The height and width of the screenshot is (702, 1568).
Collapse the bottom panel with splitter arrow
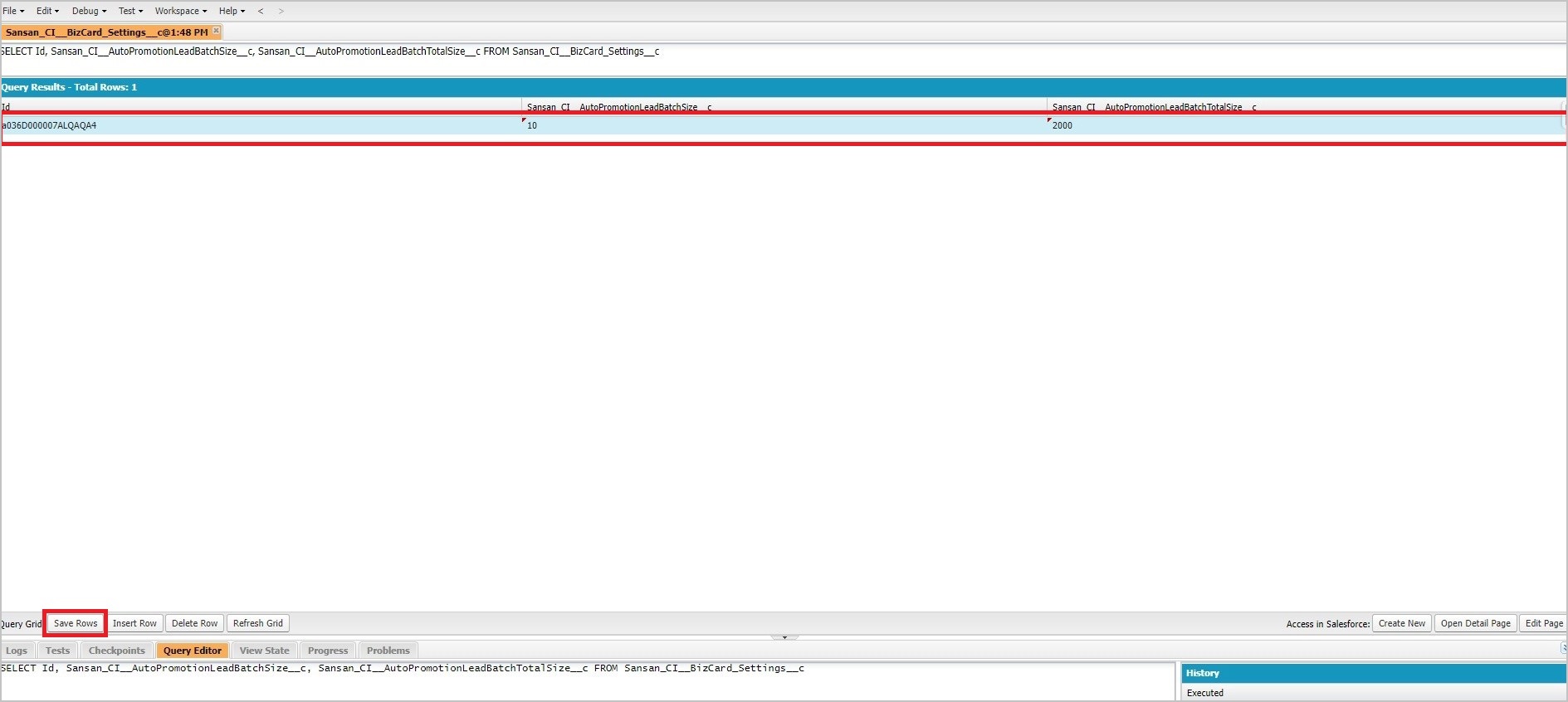(x=784, y=637)
